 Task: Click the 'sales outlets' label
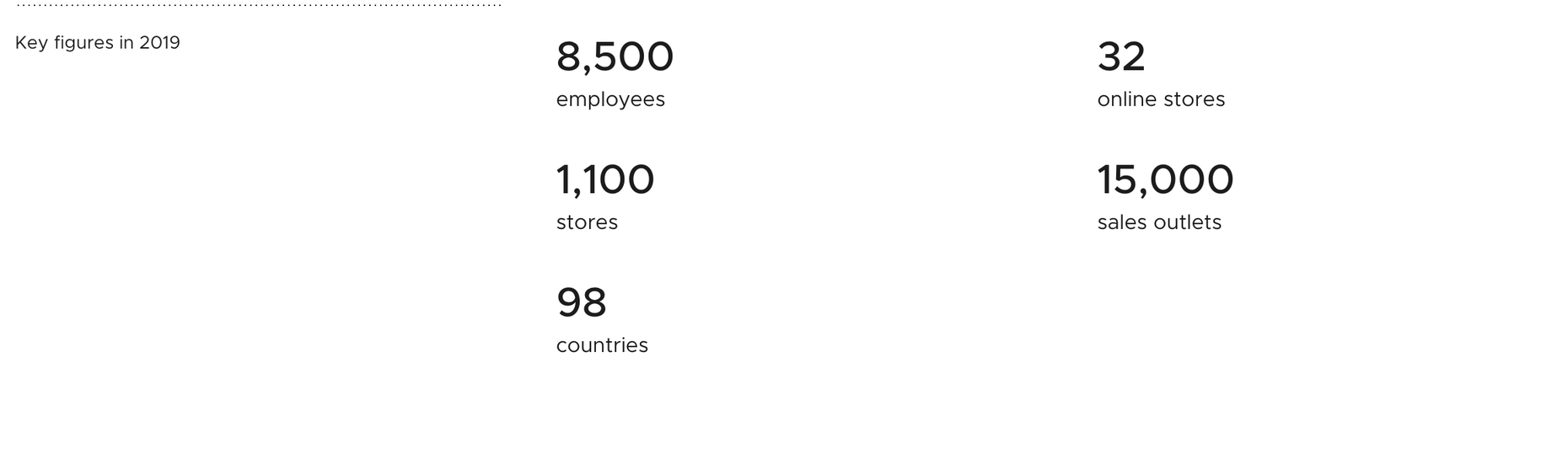(1159, 222)
